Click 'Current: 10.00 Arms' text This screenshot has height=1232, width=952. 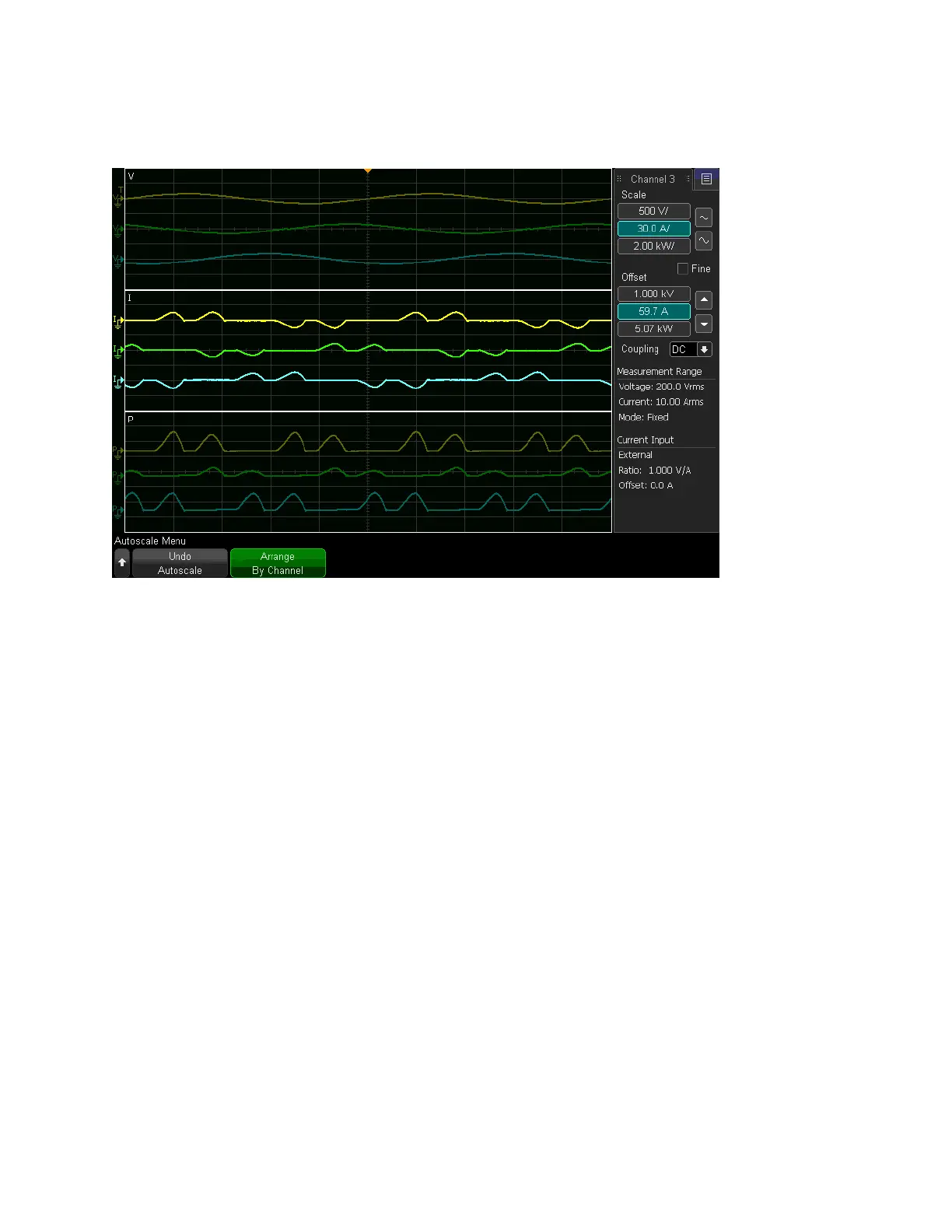click(661, 402)
